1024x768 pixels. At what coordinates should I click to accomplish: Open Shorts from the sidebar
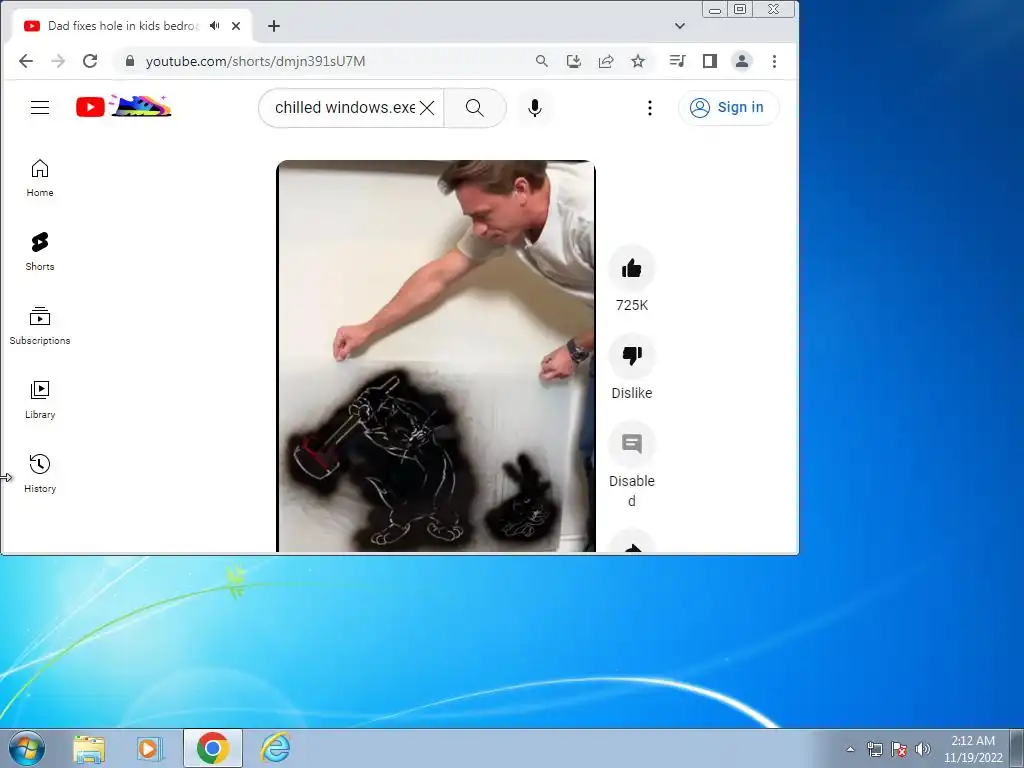(x=40, y=252)
